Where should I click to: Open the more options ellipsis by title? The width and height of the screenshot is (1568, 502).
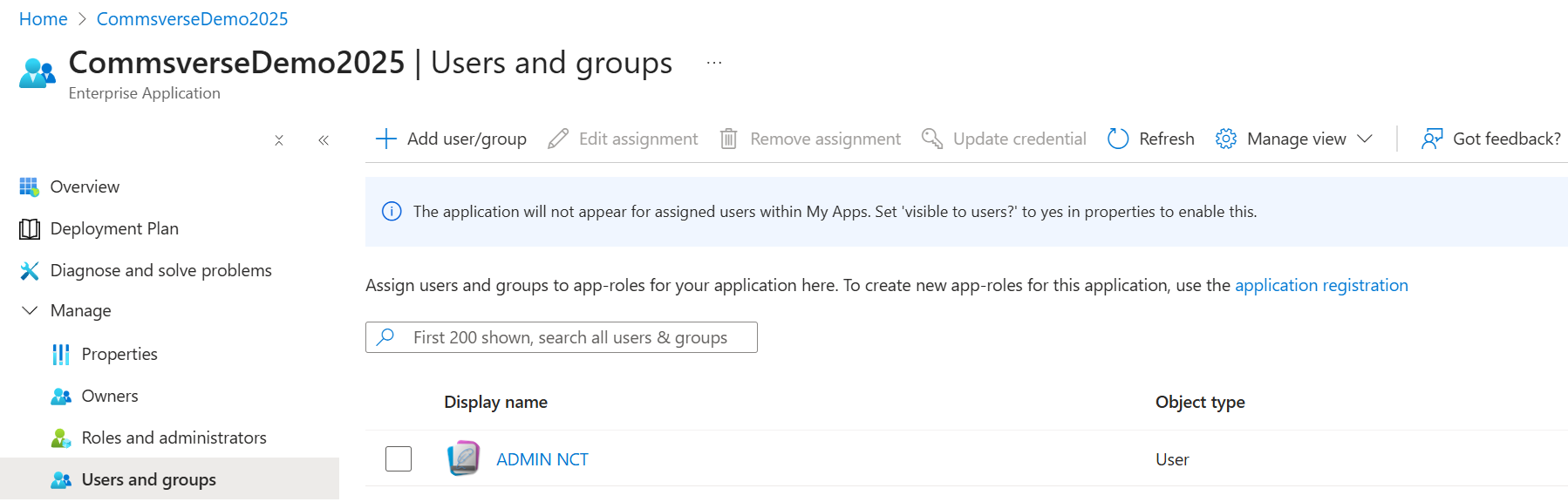pyautogui.click(x=714, y=63)
